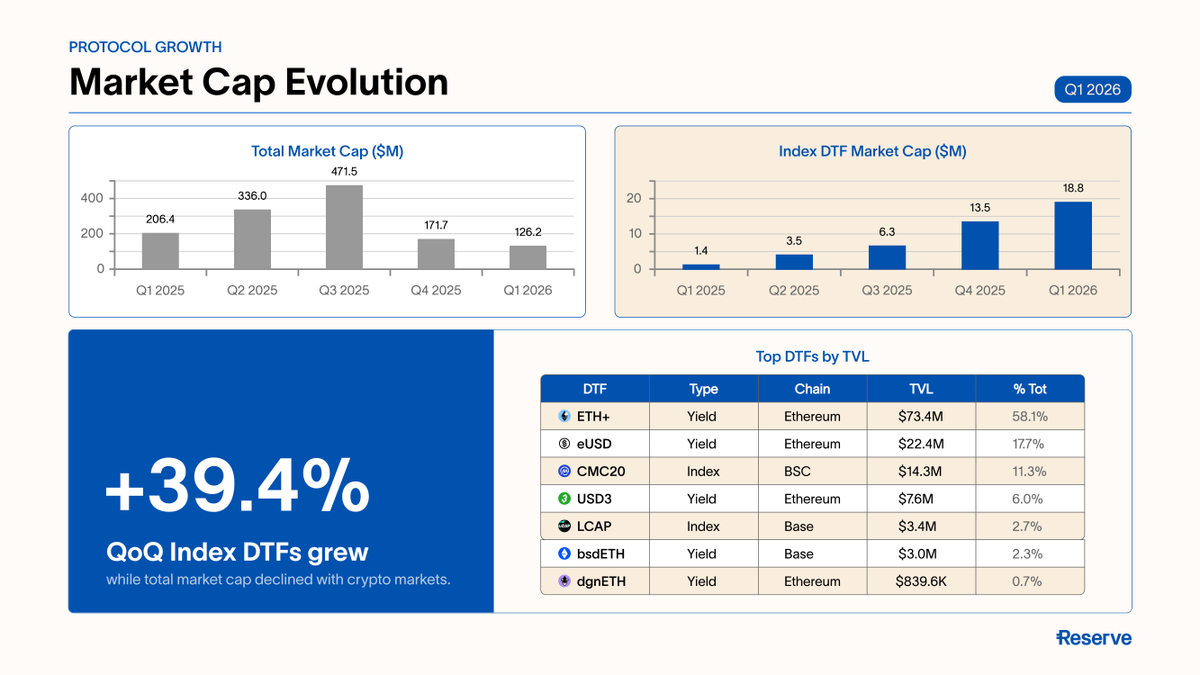Click the 11.3% share cell

pos(1029,471)
